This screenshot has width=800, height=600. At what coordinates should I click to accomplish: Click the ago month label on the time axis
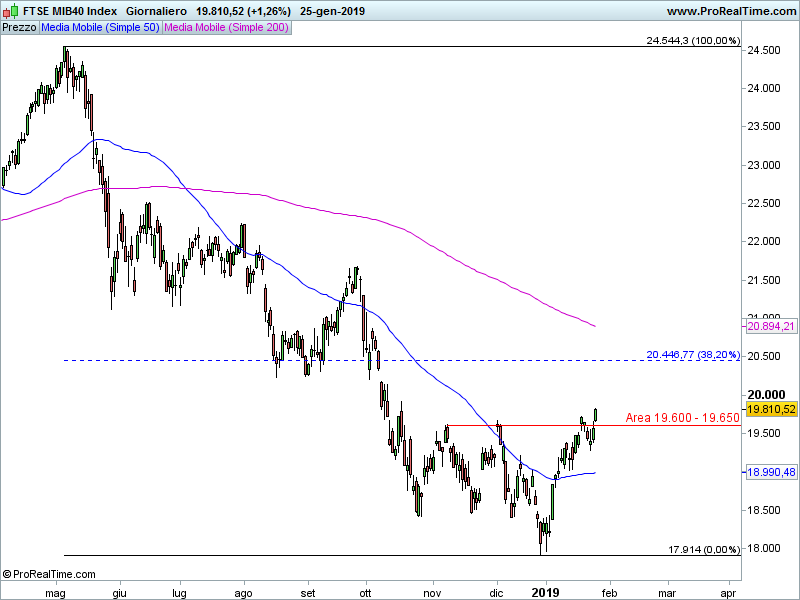point(243,593)
